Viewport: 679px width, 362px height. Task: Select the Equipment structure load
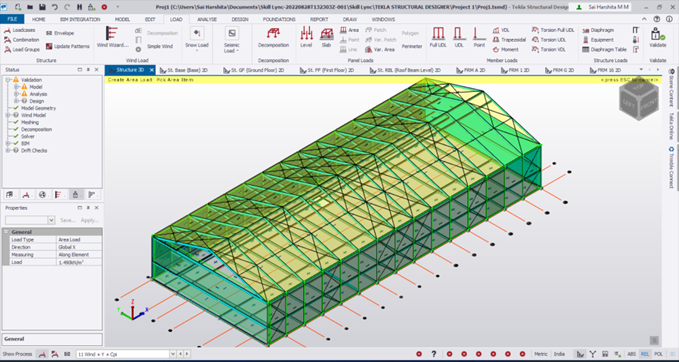pos(598,40)
